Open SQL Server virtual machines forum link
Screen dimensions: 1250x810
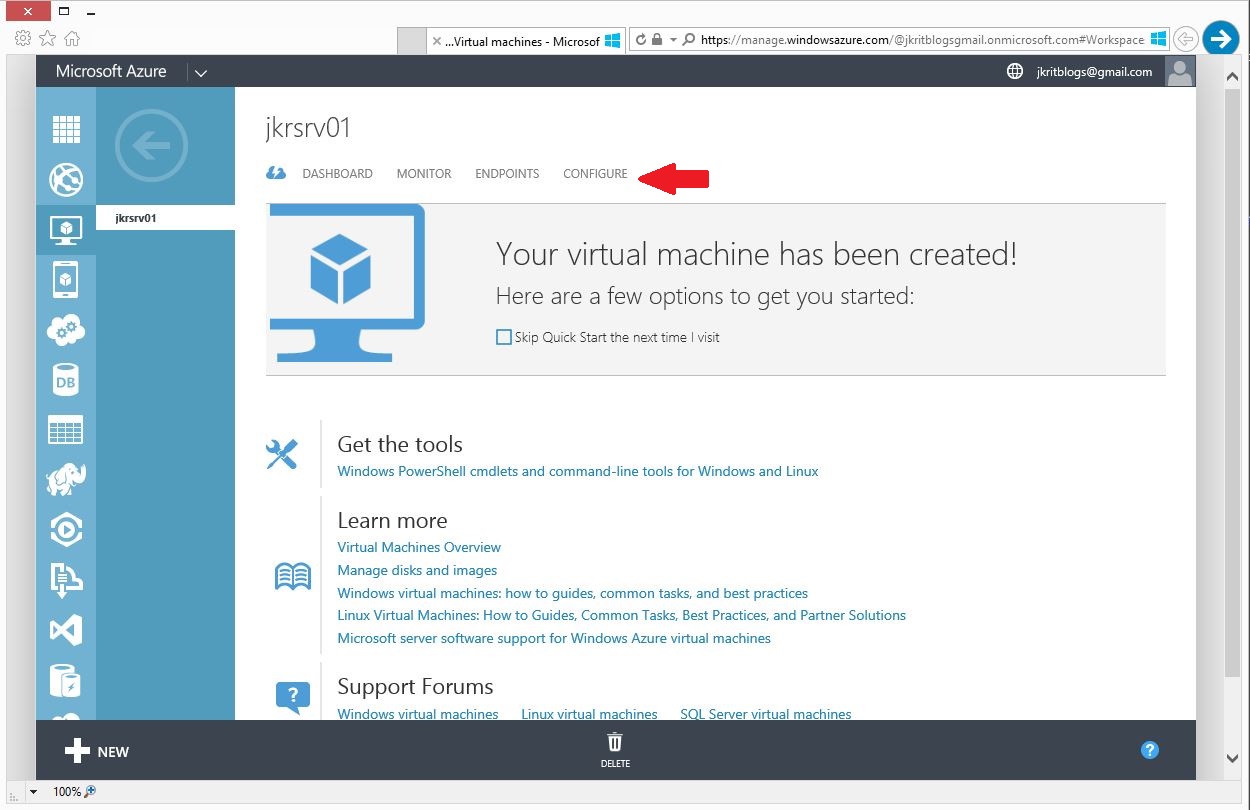[766, 714]
